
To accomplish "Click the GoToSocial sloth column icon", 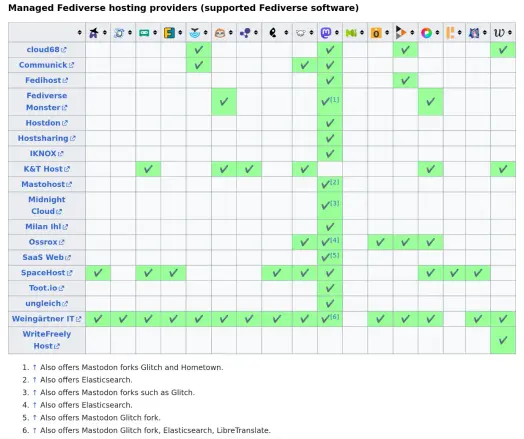I will coord(220,33).
